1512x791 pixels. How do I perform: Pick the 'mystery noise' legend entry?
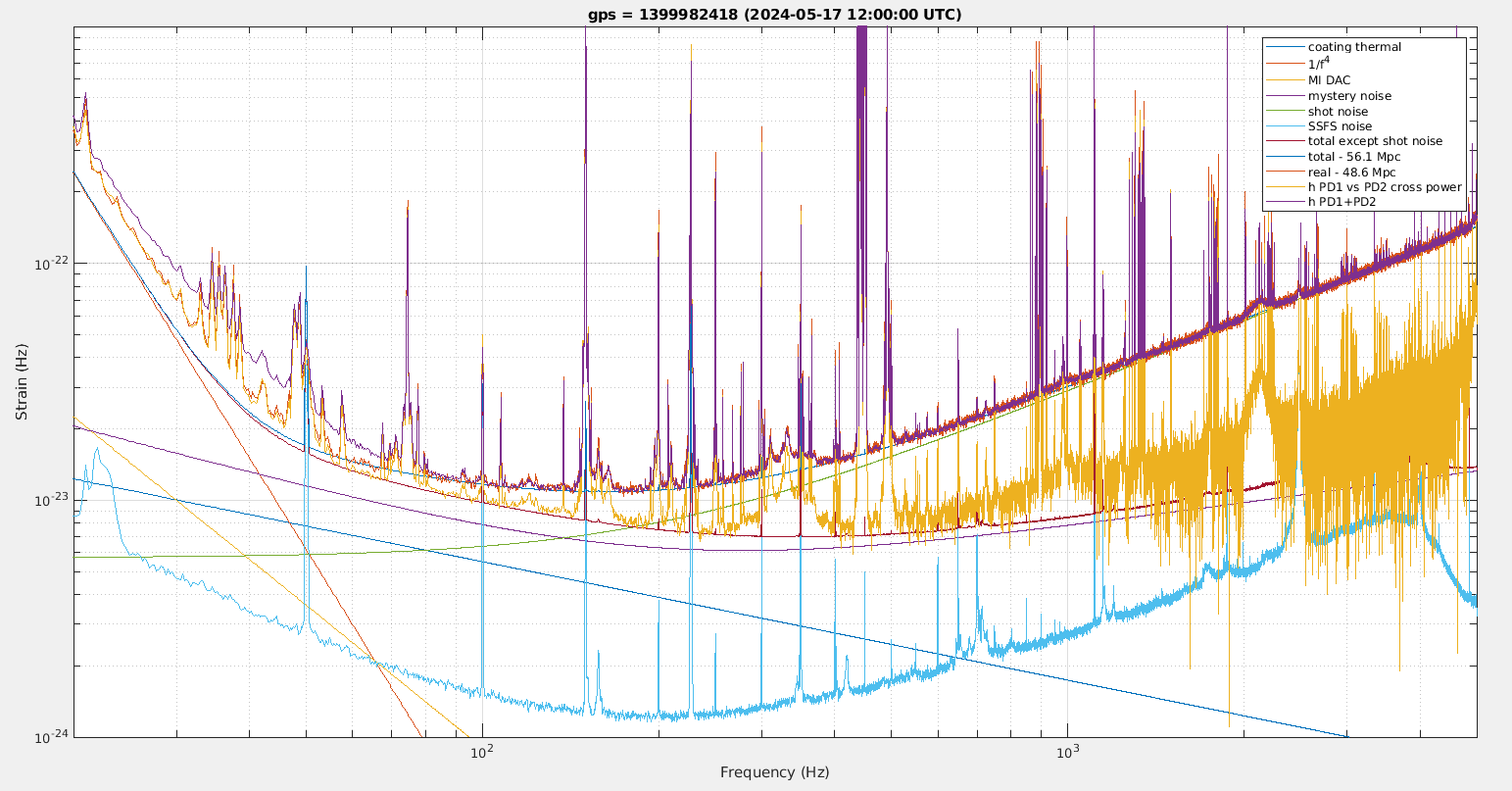(1349, 96)
